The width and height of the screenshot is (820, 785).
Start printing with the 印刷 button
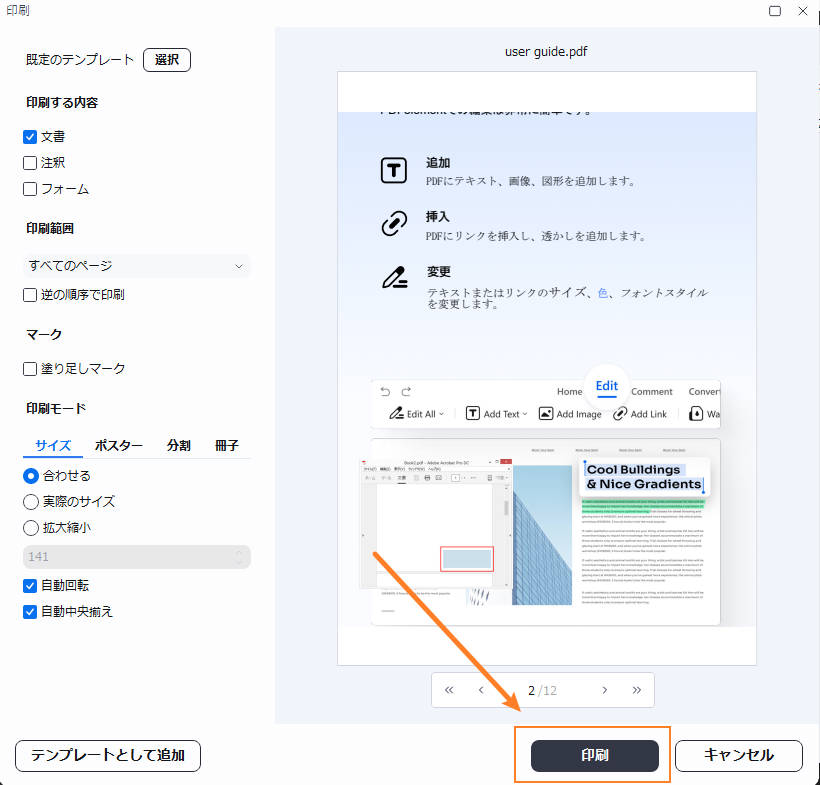point(592,756)
